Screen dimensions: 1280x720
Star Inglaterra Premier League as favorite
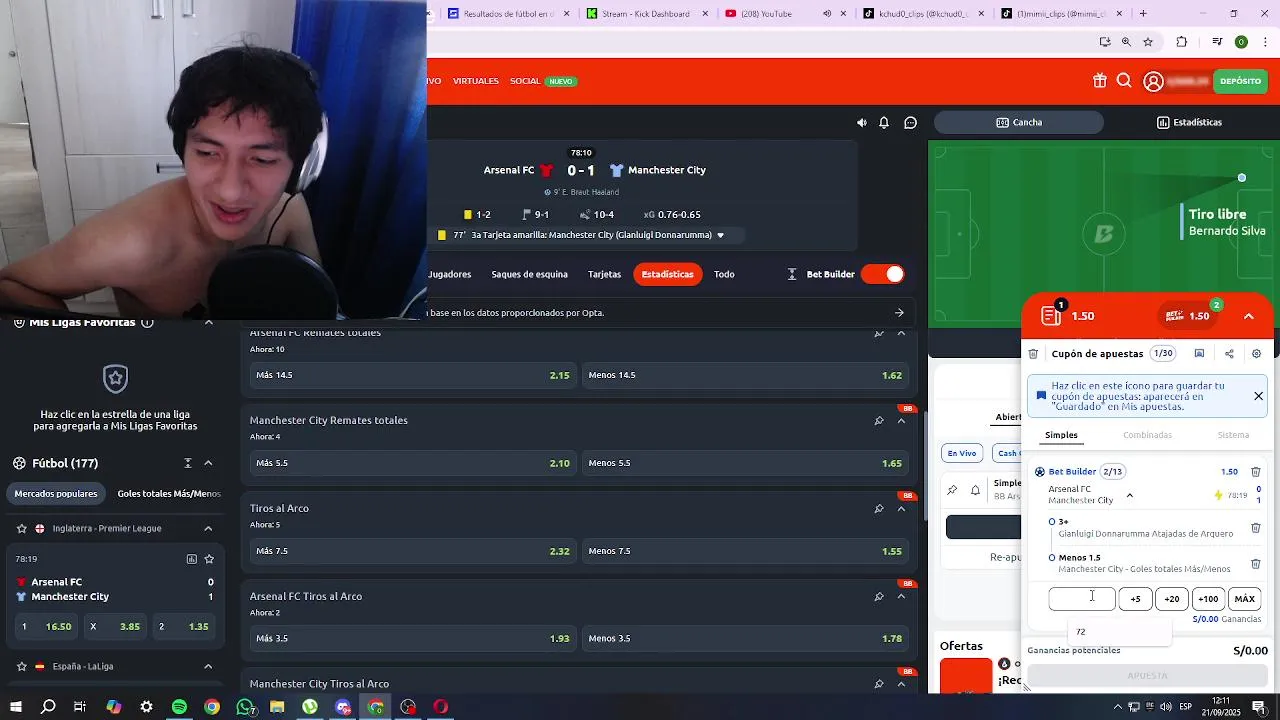[21, 528]
